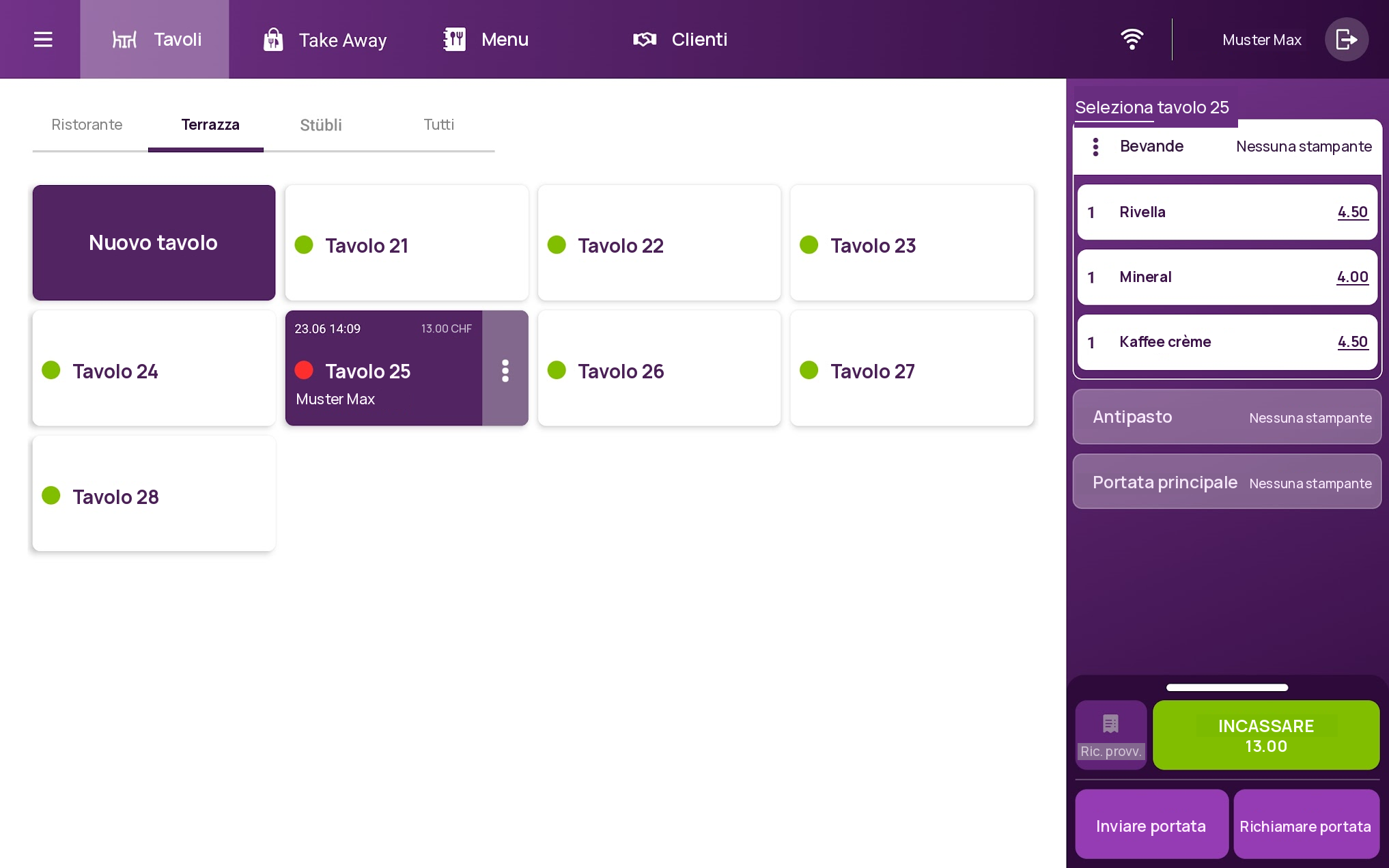This screenshot has width=1389, height=868.
Task: Log out with the exit icon
Action: click(x=1346, y=40)
